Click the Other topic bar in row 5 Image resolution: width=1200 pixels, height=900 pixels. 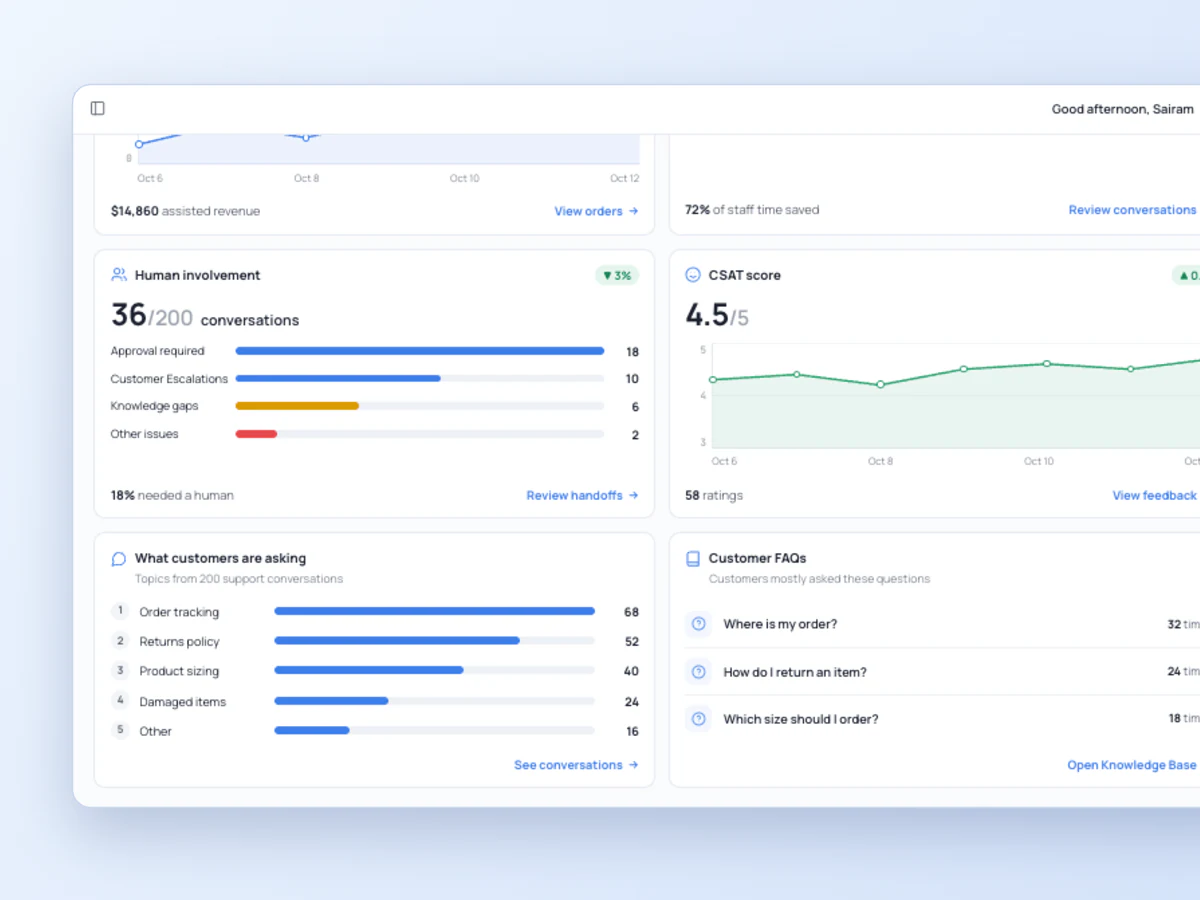(x=434, y=730)
